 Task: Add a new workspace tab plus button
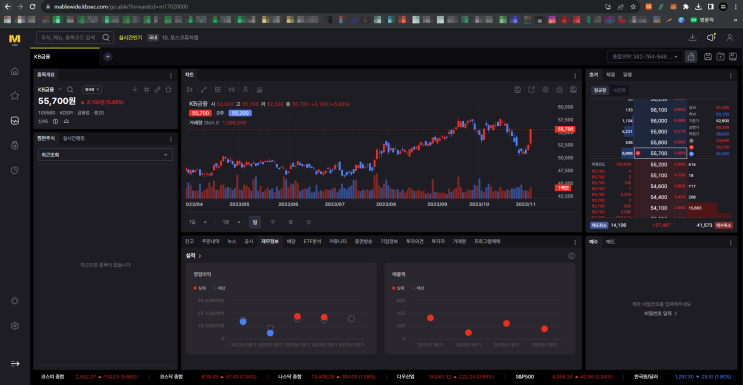108,56
